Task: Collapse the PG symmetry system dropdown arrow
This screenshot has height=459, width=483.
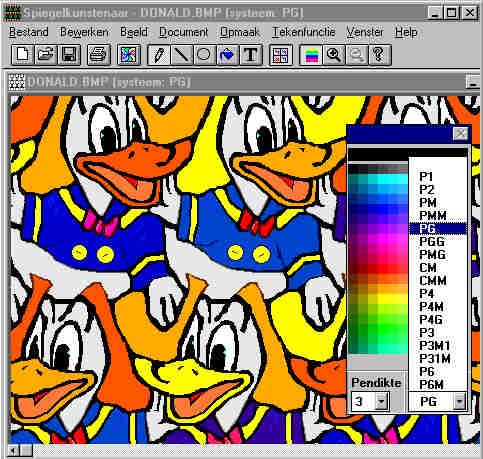Action: click(x=459, y=401)
